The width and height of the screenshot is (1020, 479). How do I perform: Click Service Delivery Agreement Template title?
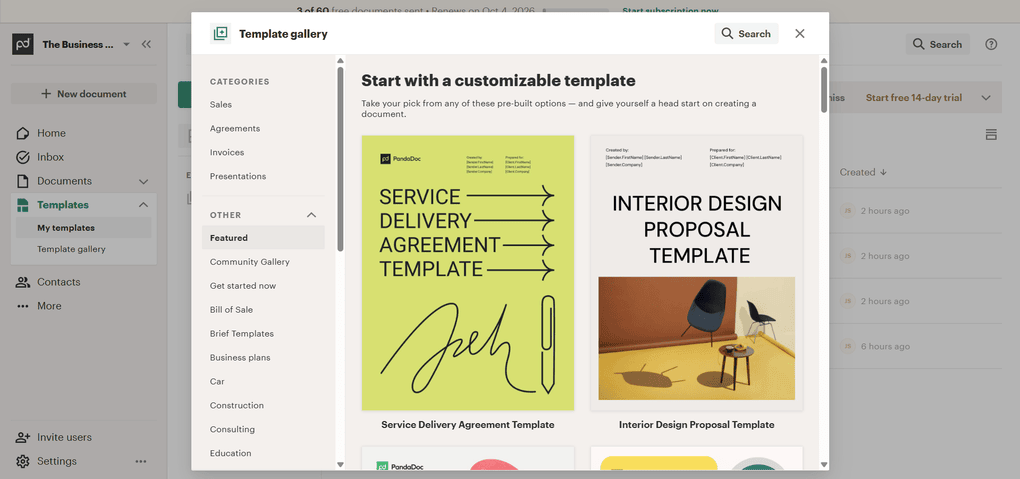click(x=468, y=425)
